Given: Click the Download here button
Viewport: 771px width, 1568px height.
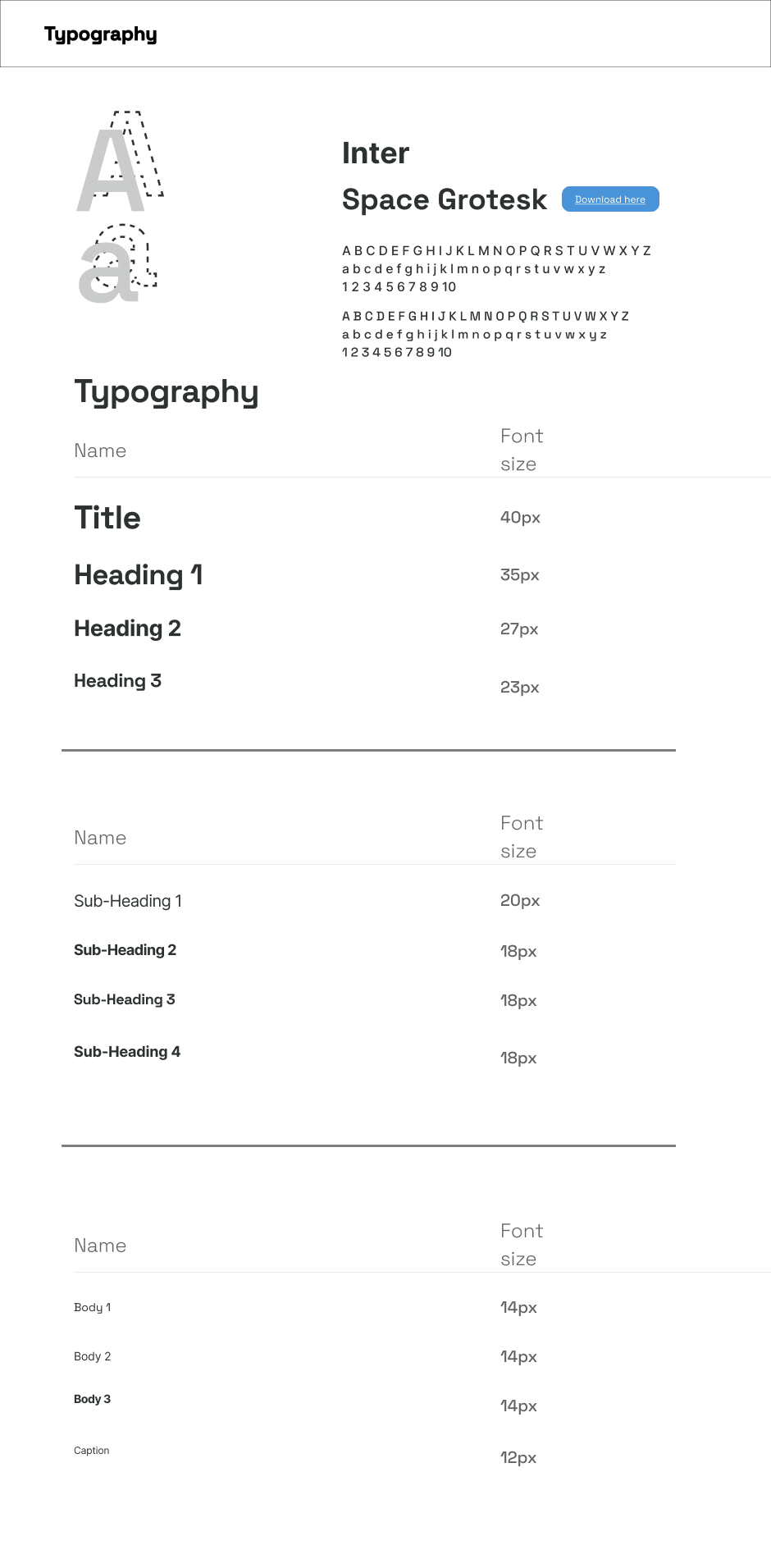Looking at the screenshot, I should [610, 199].
